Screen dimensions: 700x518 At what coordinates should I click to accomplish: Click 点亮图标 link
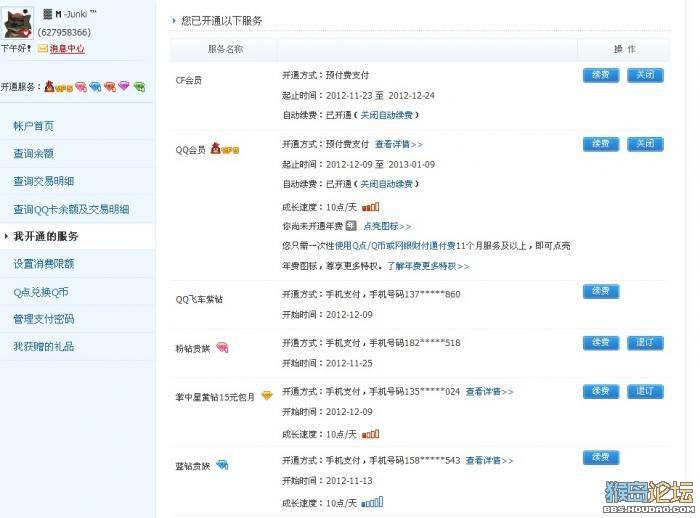click(387, 226)
